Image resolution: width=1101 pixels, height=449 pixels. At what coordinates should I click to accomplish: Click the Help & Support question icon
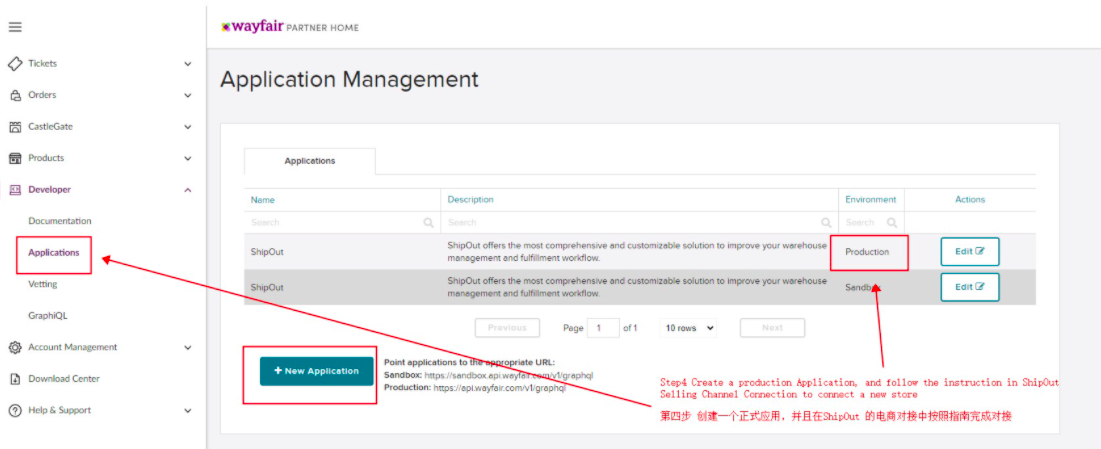click(15, 410)
